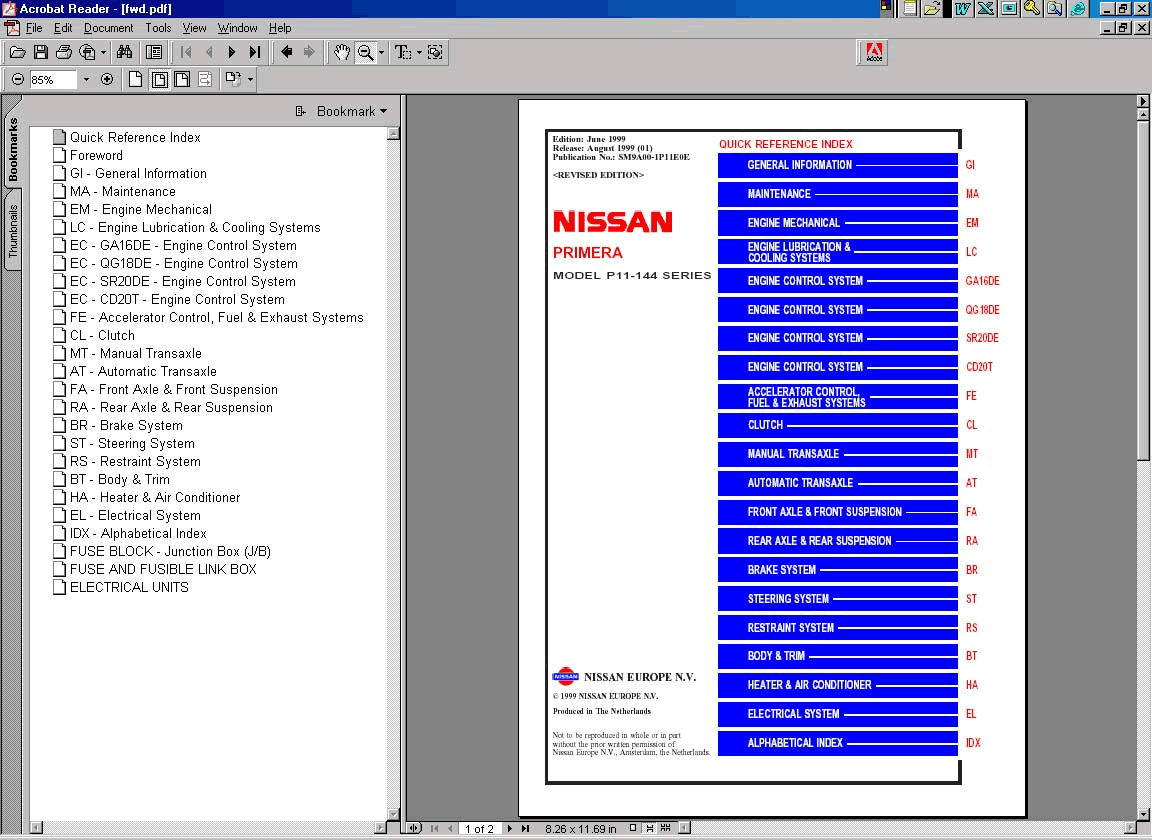Go to previous page using toolbar arrow
This screenshot has width=1152, height=840.
click(209, 52)
